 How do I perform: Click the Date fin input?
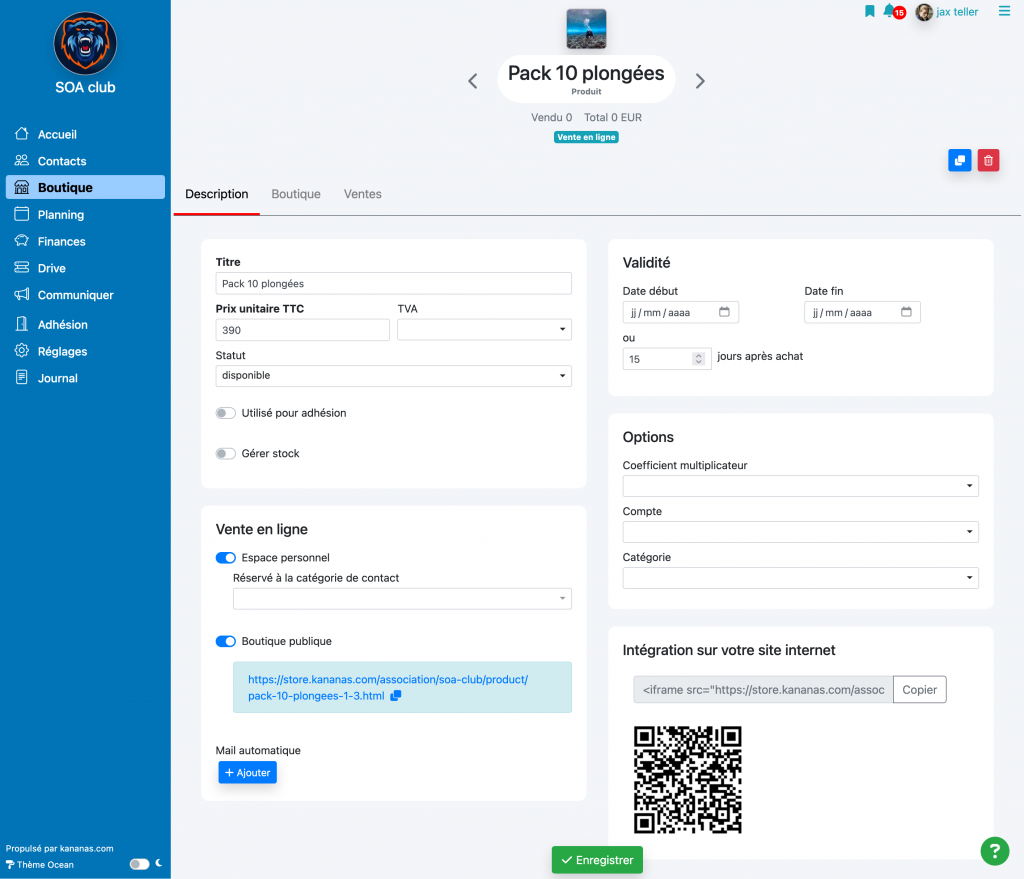click(x=862, y=312)
